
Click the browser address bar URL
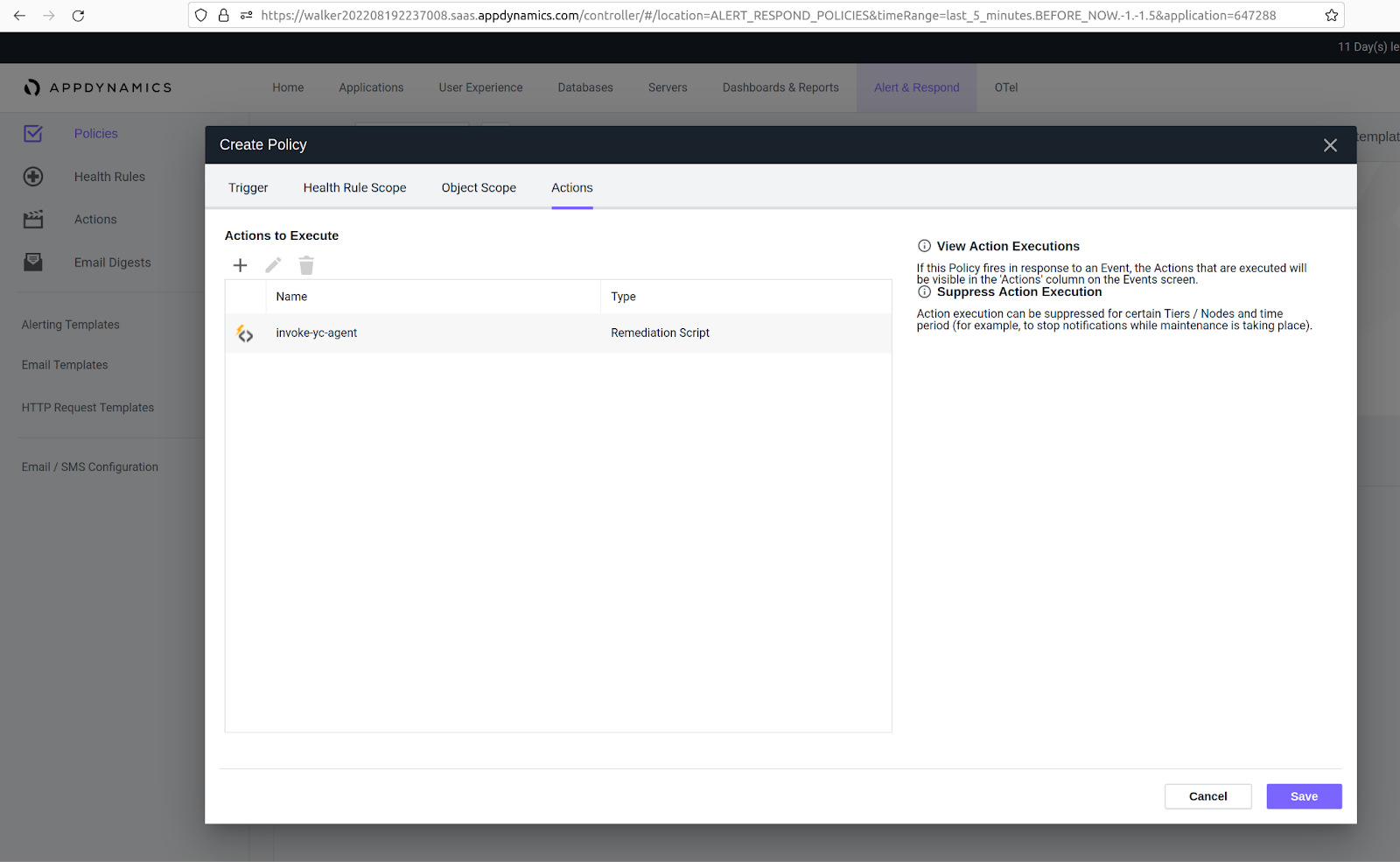pos(768,15)
